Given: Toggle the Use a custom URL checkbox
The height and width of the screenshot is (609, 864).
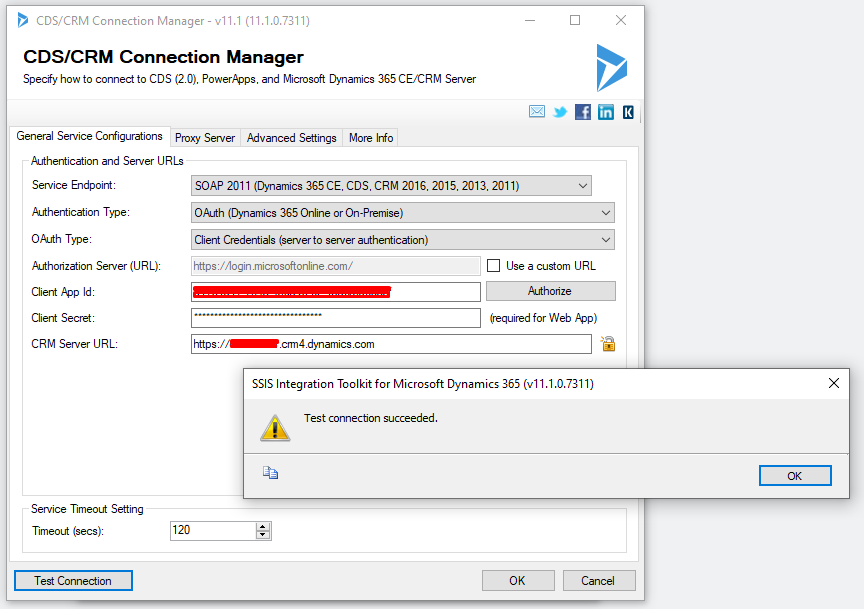Looking at the screenshot, I should coord(494,266).
